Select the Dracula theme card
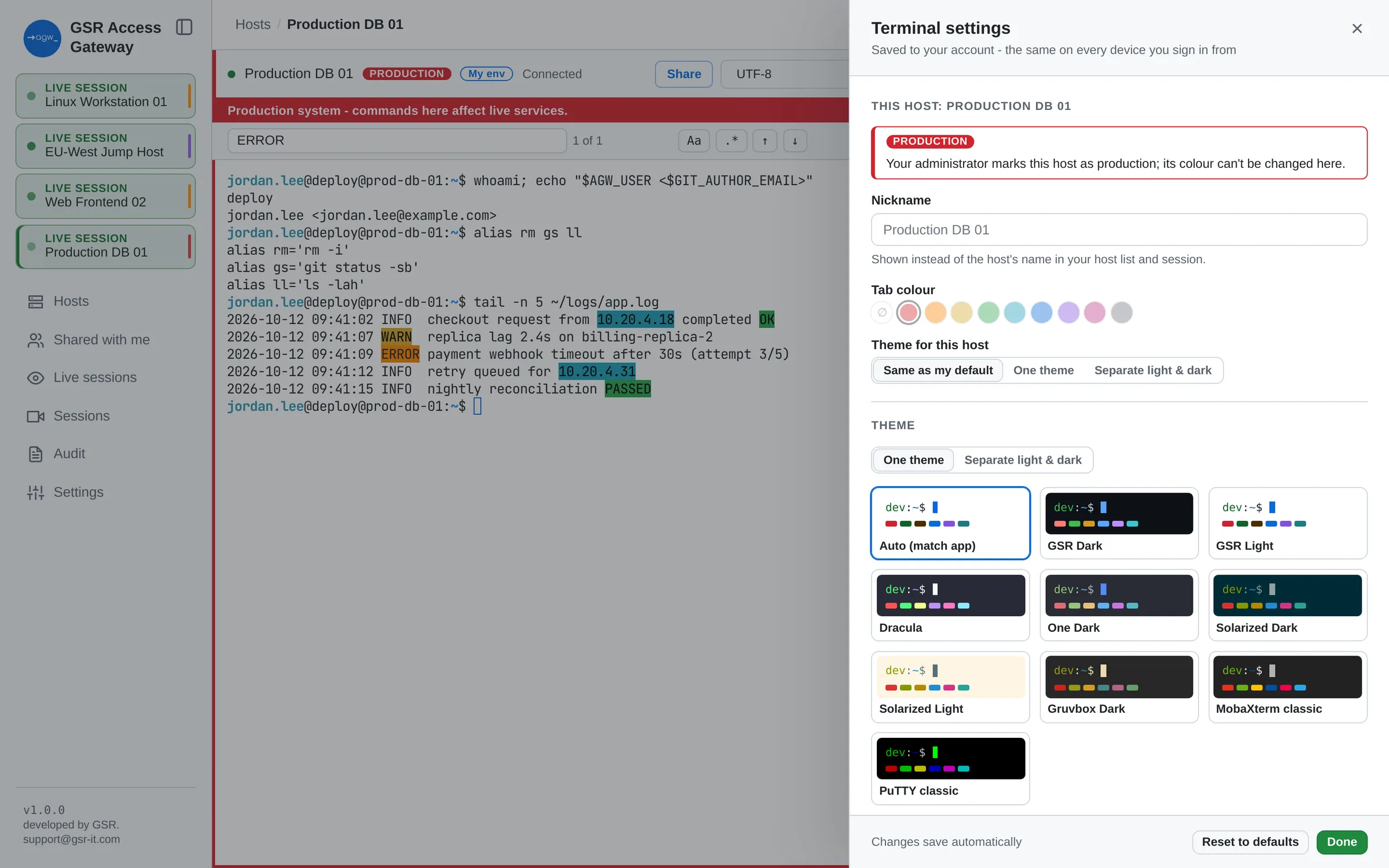This screenshot has height=868, width=1389. [950, 605]
